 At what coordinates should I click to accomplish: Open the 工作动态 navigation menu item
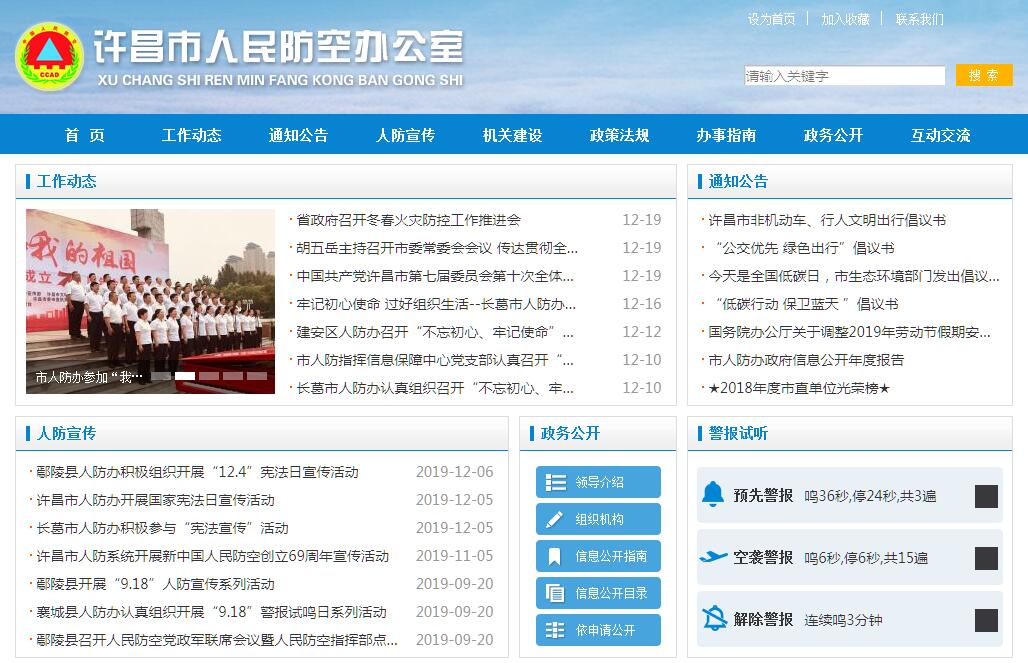(191, 135)
